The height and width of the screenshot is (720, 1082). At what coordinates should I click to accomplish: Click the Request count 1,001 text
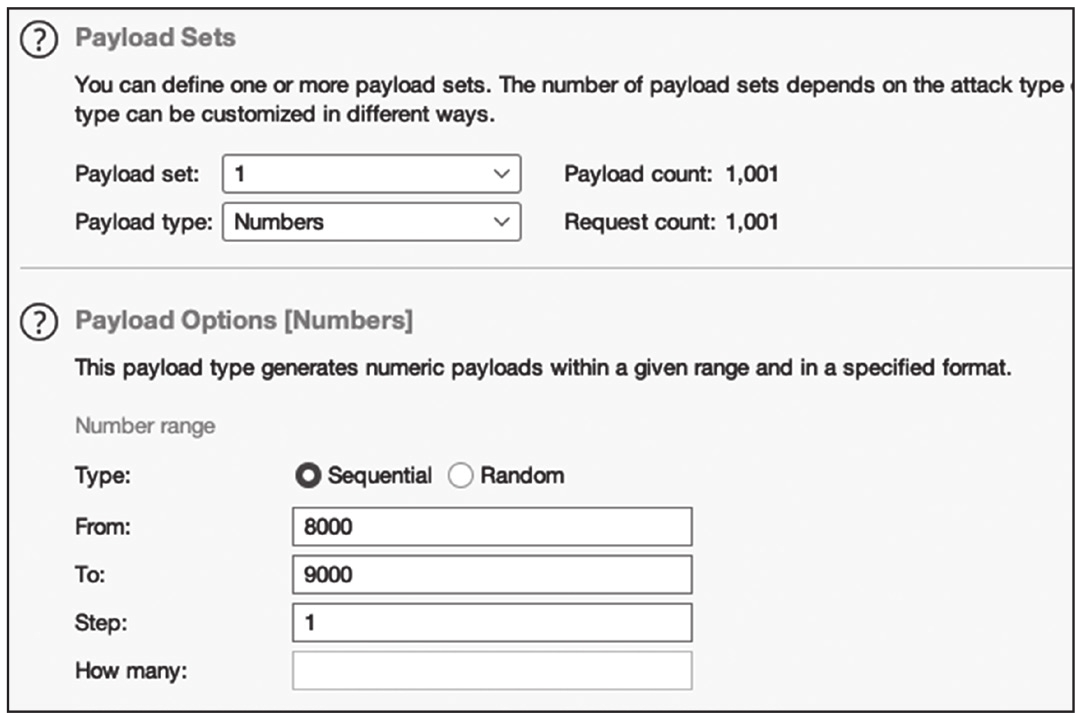coord(671,222)
